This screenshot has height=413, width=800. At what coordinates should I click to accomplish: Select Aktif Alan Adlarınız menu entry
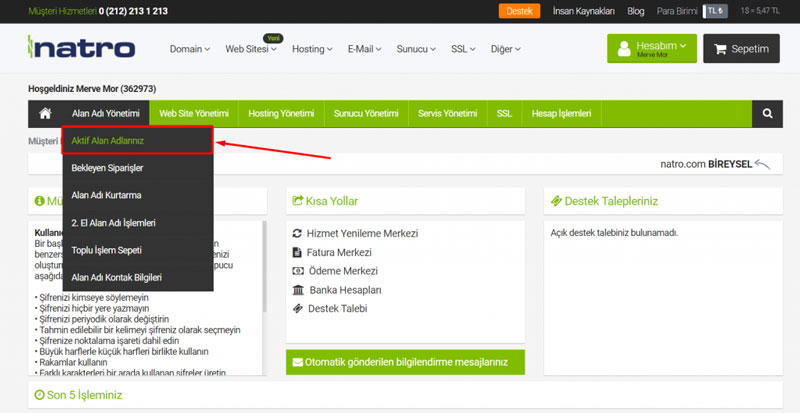[137, 140]
